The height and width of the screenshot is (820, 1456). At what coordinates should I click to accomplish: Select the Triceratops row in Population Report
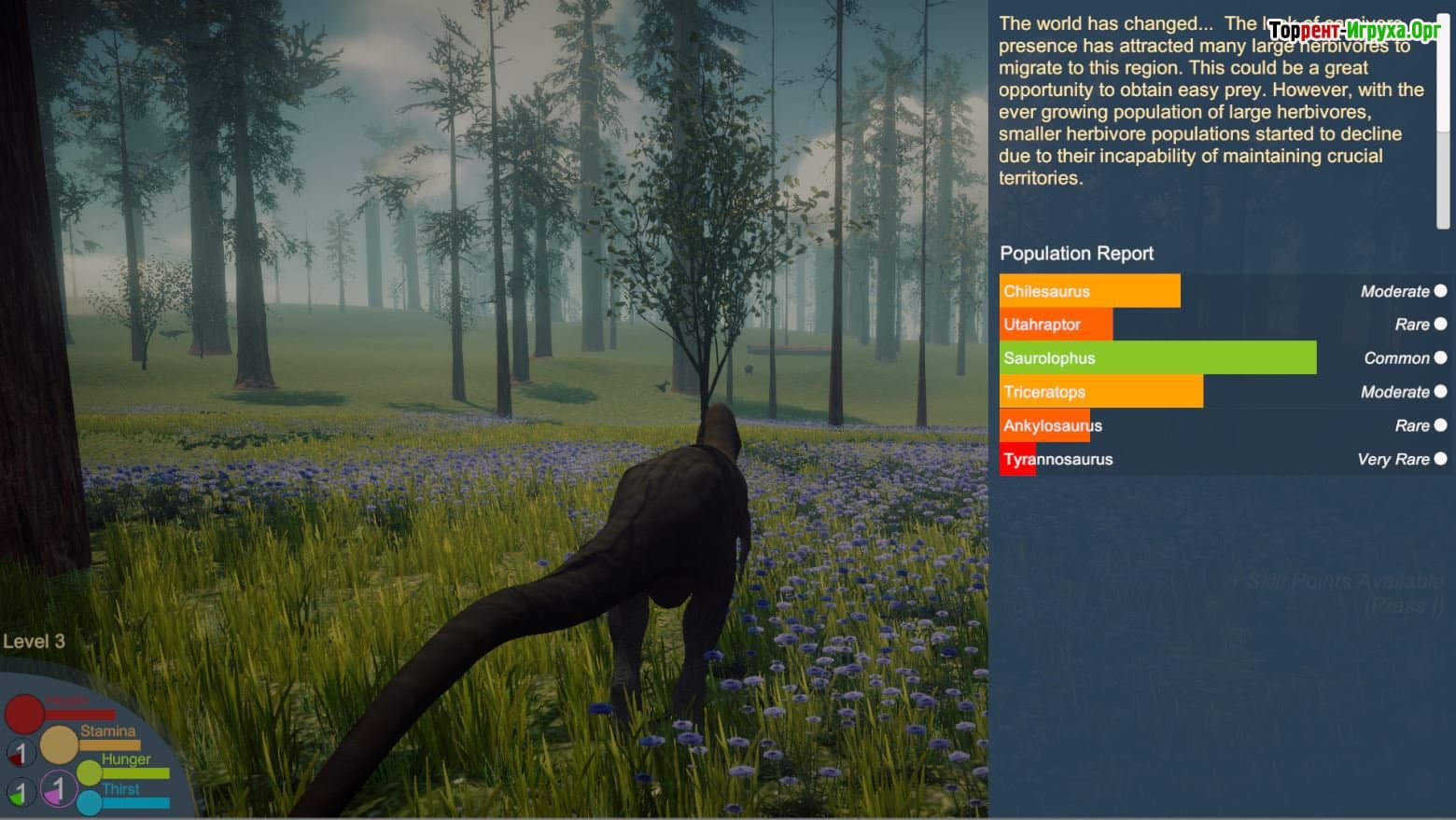point(1101,392)
